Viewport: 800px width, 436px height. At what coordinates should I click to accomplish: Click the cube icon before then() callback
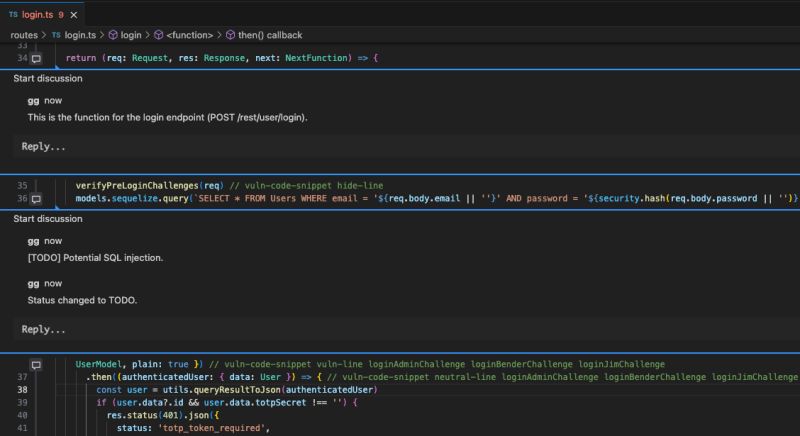(x=231, y=35)
